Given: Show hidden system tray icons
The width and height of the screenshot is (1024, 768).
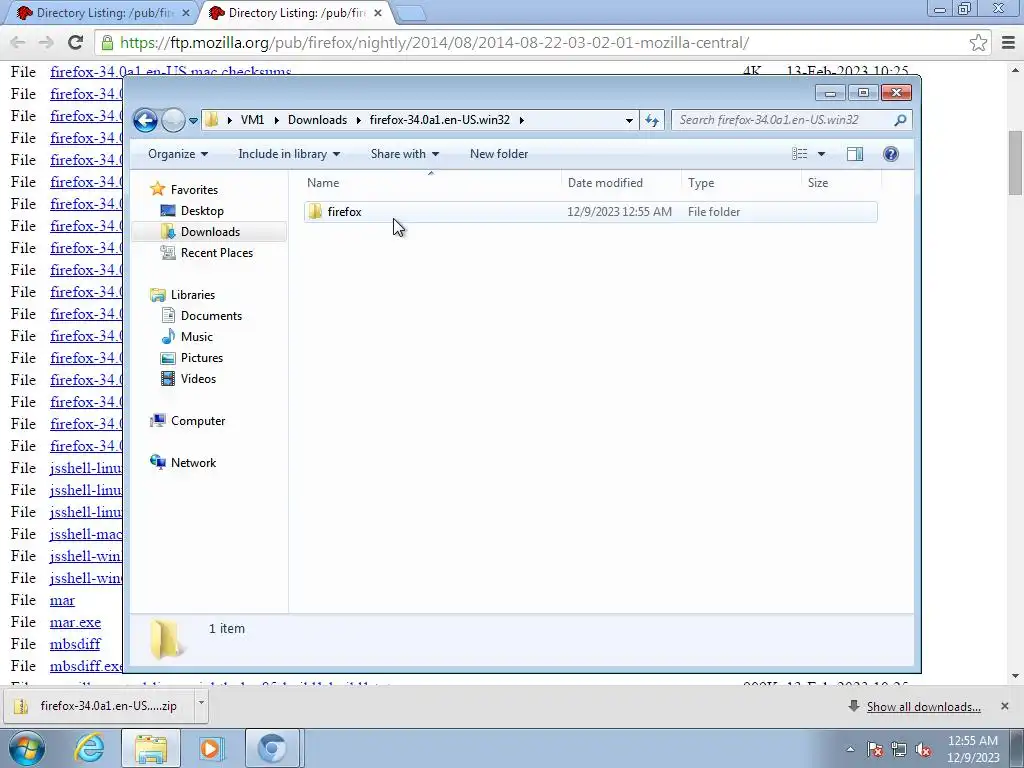Looking at the screenshot, I should pos(850,750).
